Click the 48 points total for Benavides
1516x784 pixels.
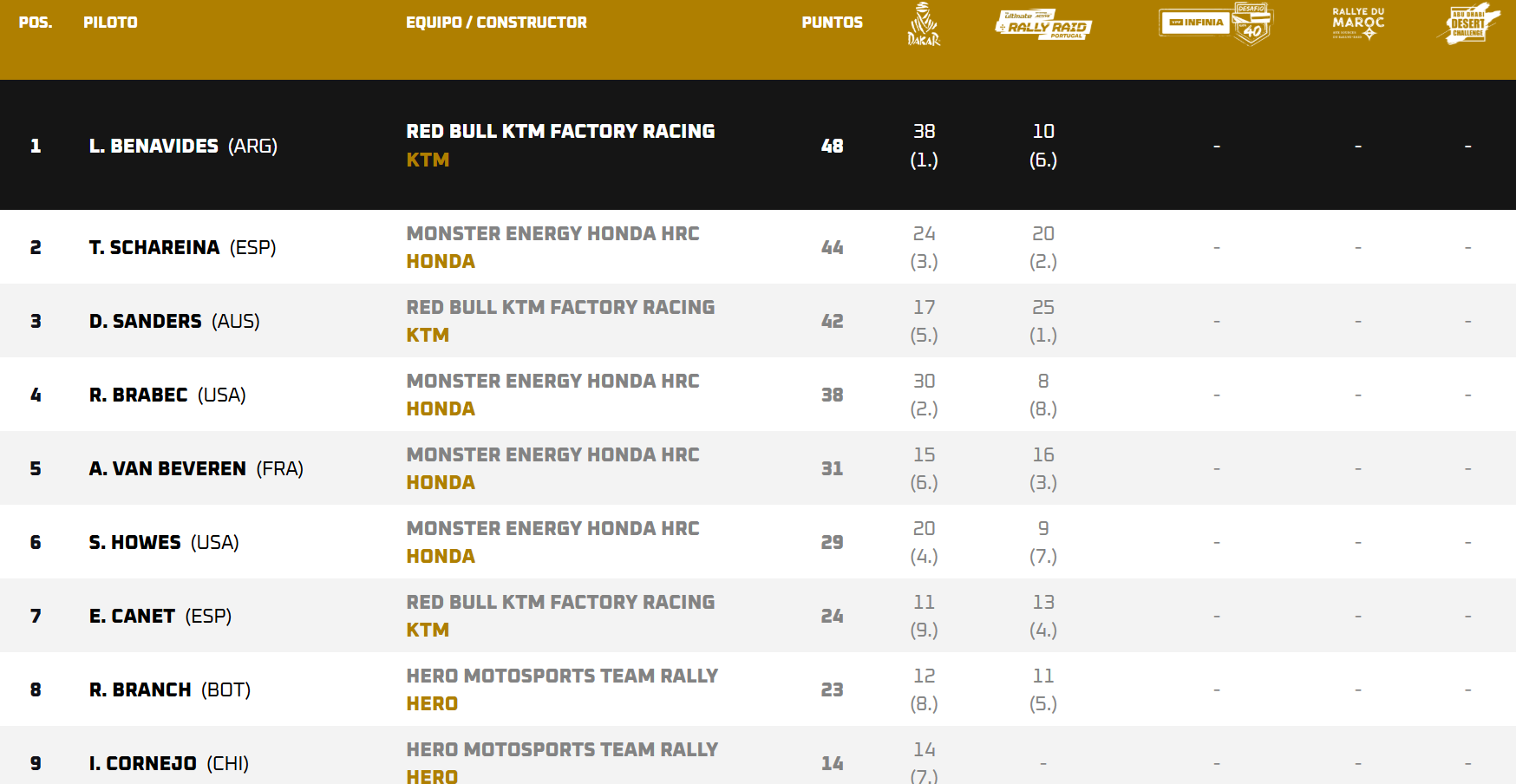(832, 146)
